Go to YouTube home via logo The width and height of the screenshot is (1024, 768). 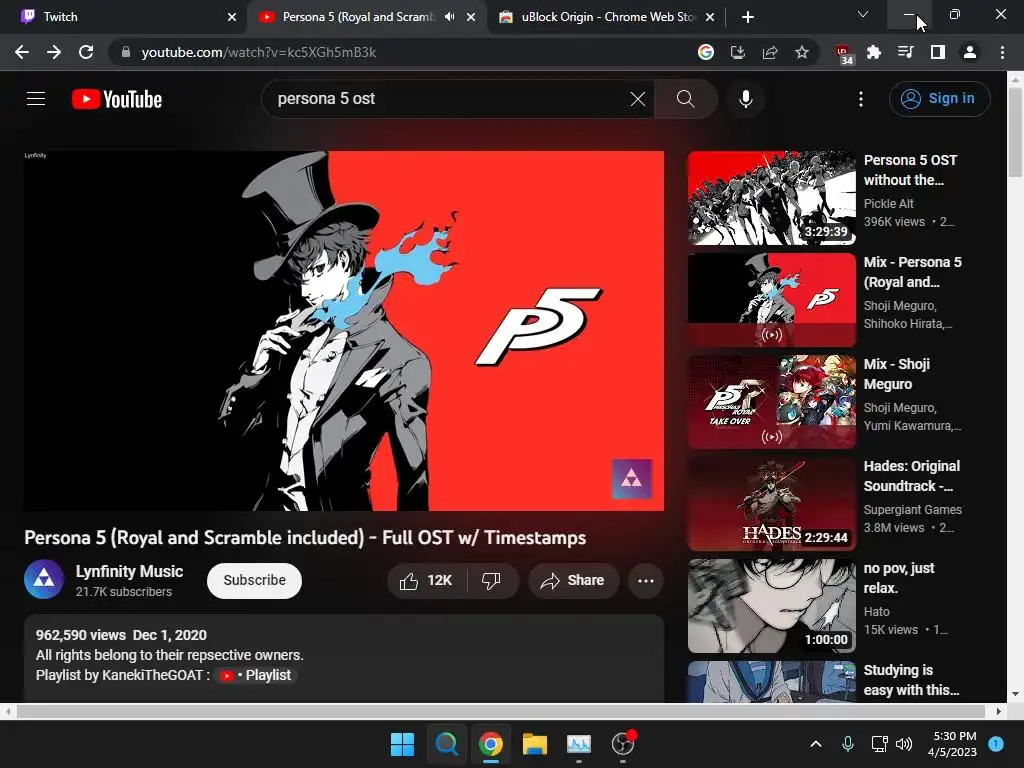tap(117, 99)
